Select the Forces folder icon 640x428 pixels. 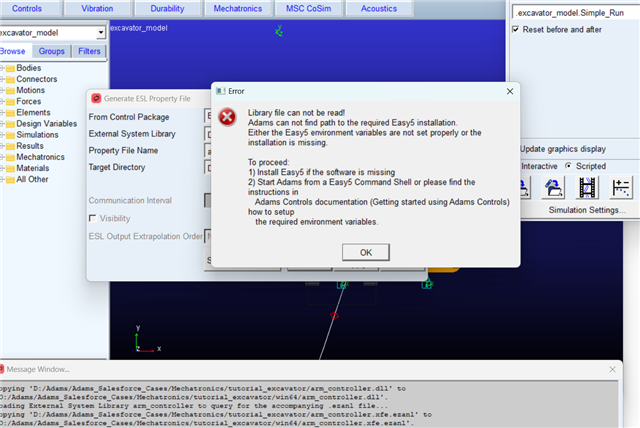(x=11, y=102)
